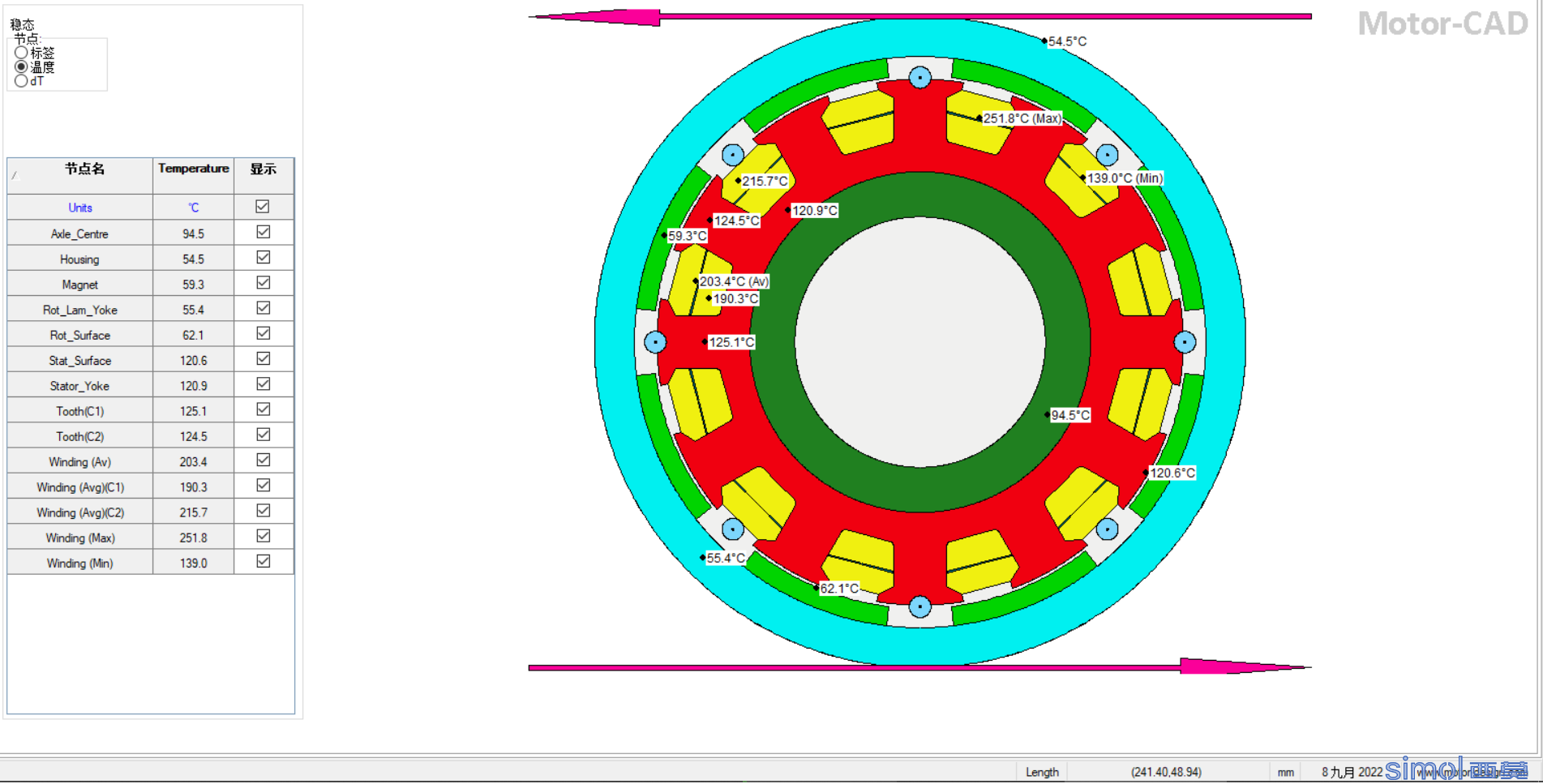1543x784 pixels.
Task: Select the Rot_Lam_Yoke node name cell
Action: click(x=80, y=310)
